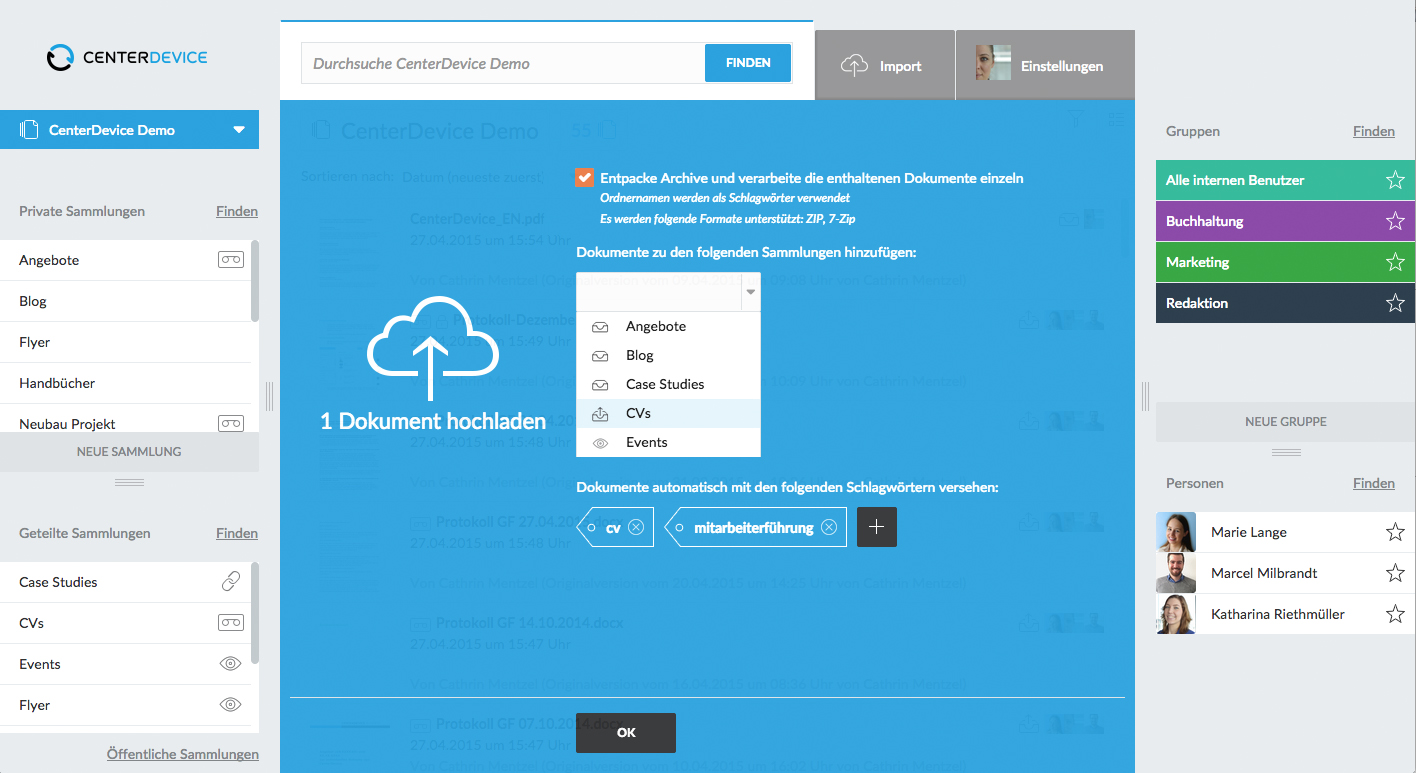Select CVs in the dropdown list
This screenshot has height=773, width=1416.
668,414
